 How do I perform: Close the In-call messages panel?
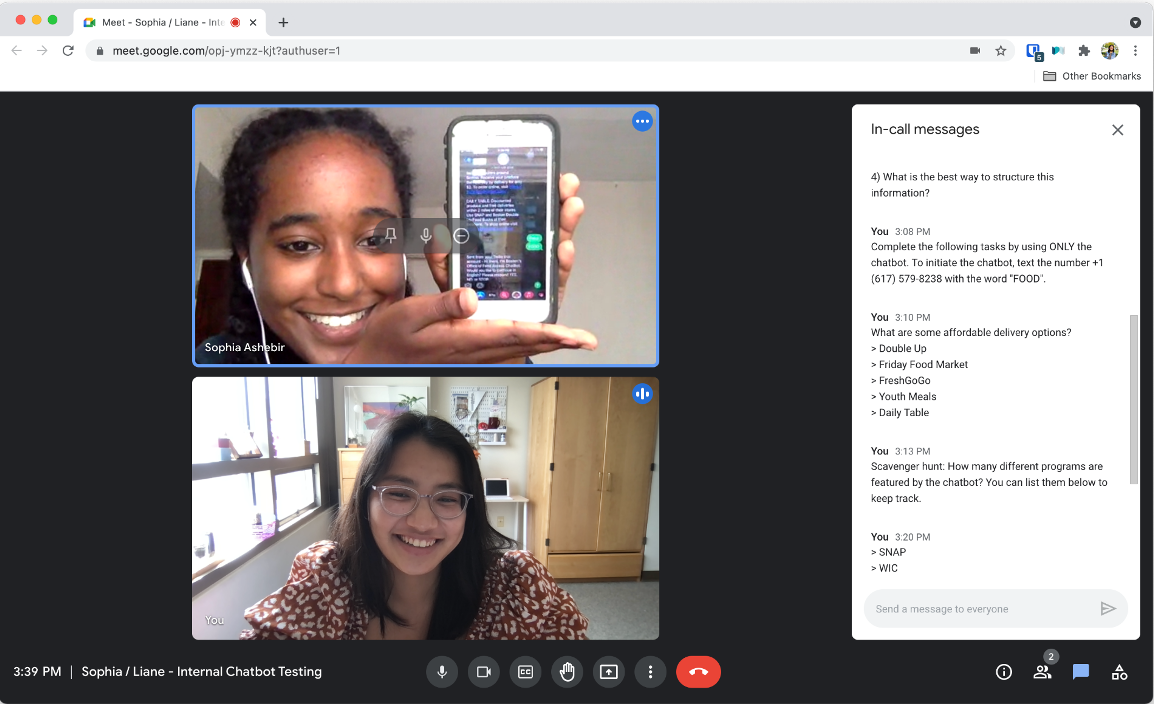point(1117,130)
